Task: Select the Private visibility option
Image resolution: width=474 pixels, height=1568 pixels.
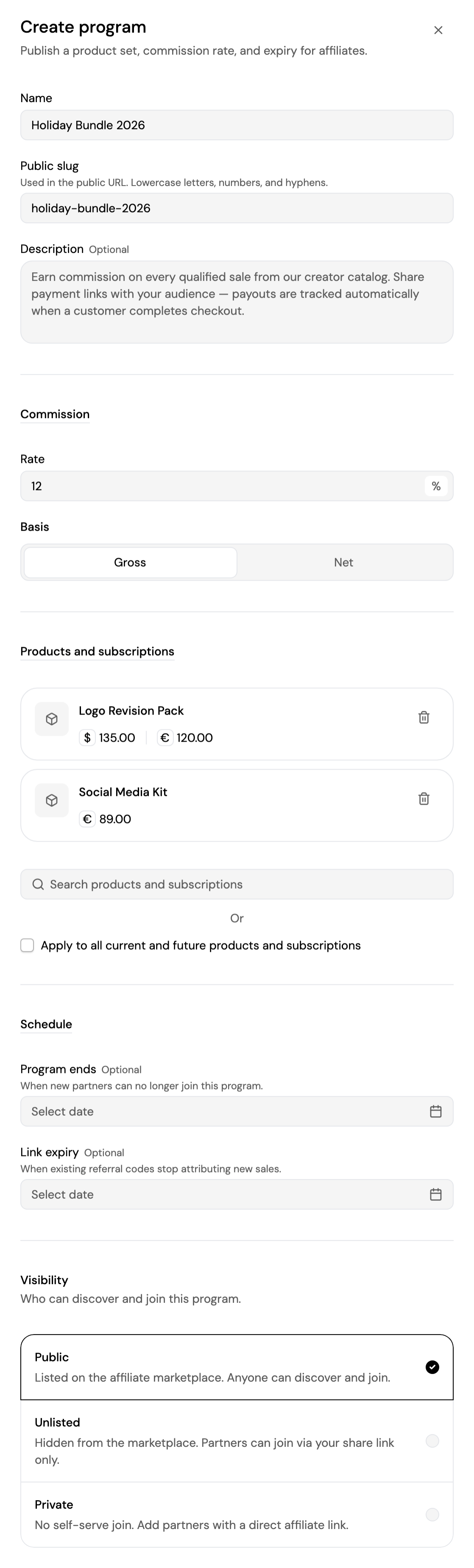Action: (x=237, y=1514)
